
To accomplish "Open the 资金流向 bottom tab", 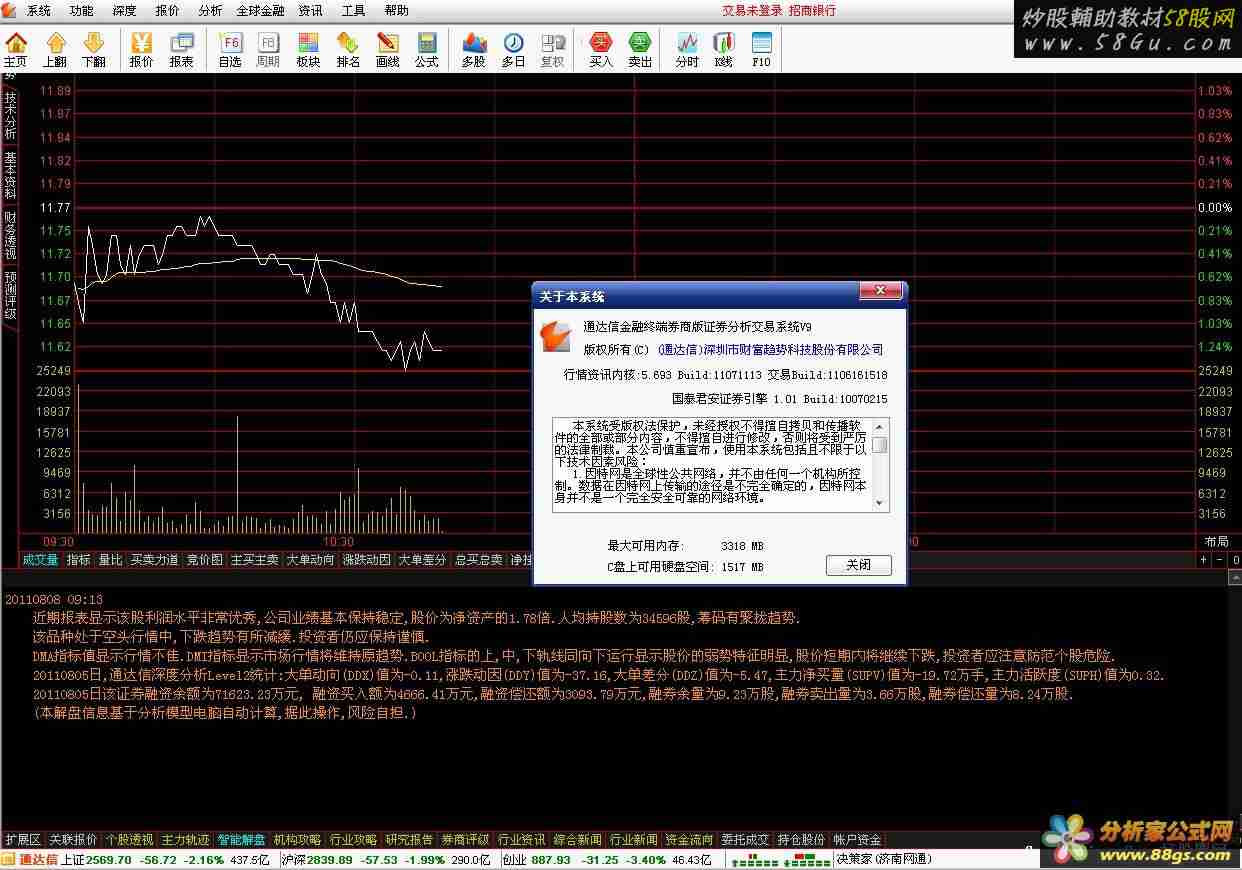I will pyautogui.click(x=690, y=840).
